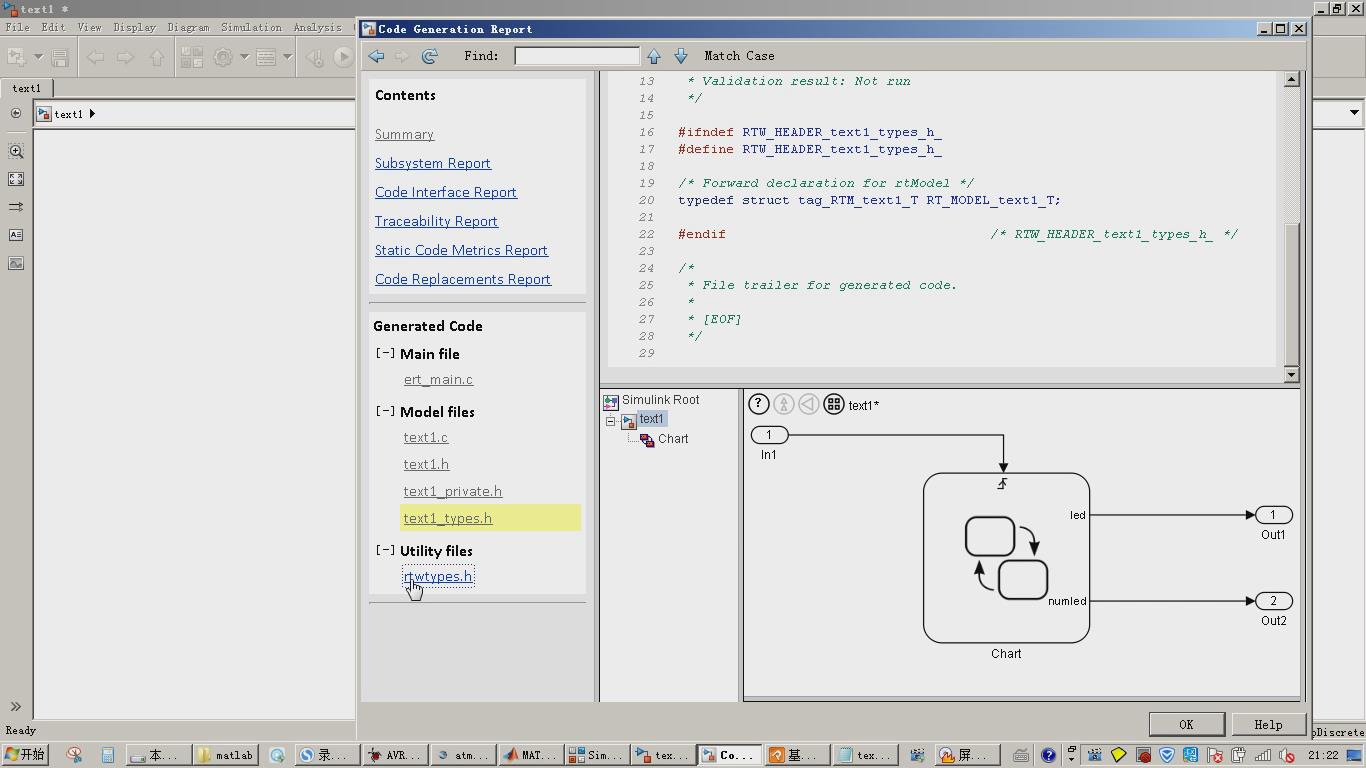Open the Diagram menu
1366x768 pixels.
(188, 27)
